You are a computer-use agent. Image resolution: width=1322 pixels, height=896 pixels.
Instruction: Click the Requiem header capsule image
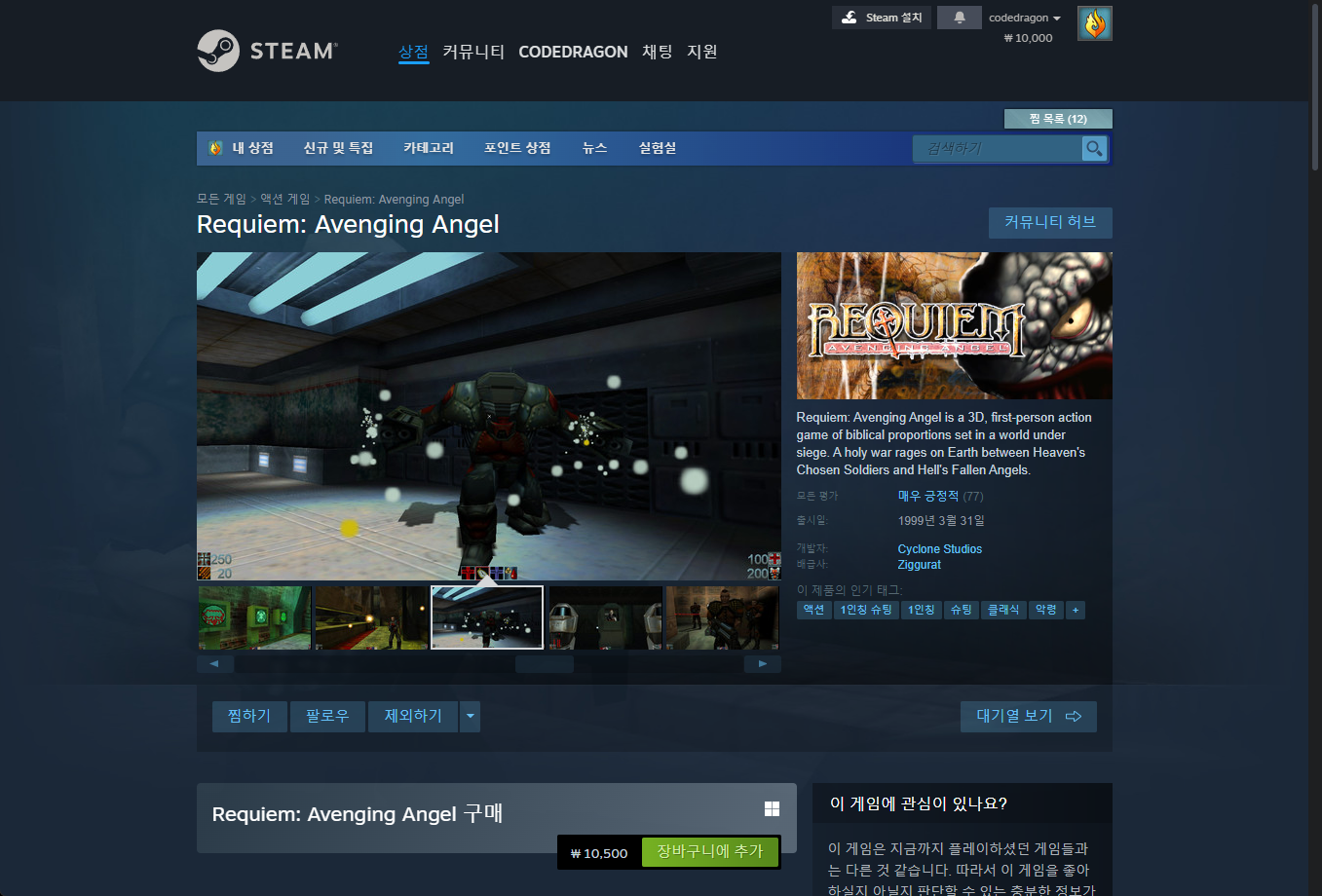955,325
